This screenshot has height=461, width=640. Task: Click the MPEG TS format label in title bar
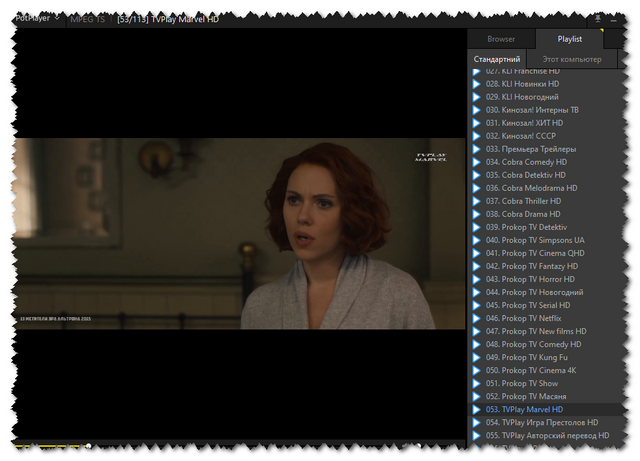click(87, 19)
